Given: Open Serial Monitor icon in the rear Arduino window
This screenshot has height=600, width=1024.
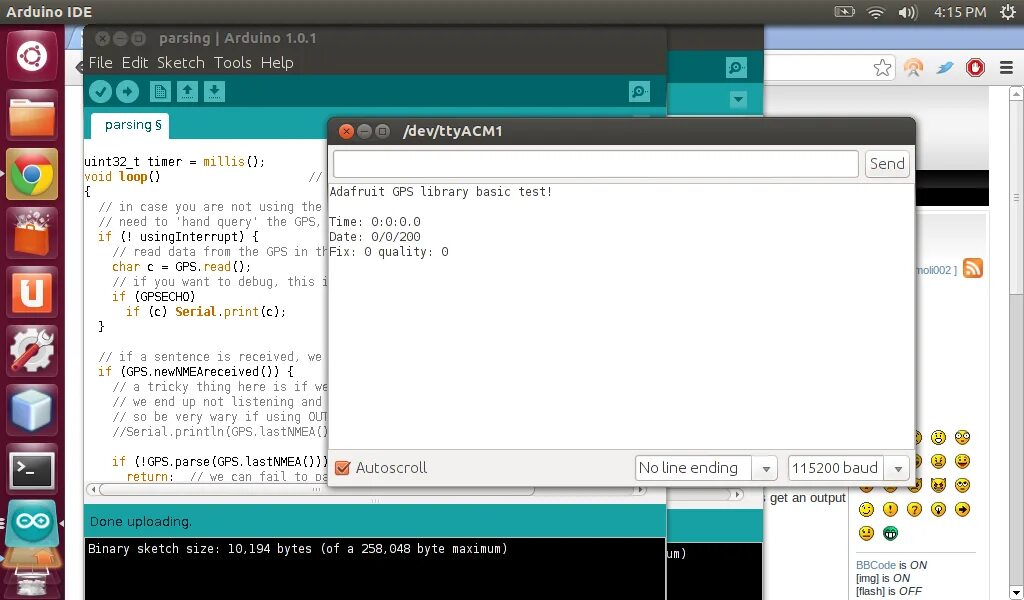Looking at the screenshot, I should pyautogui.click(x=736, y=67).
